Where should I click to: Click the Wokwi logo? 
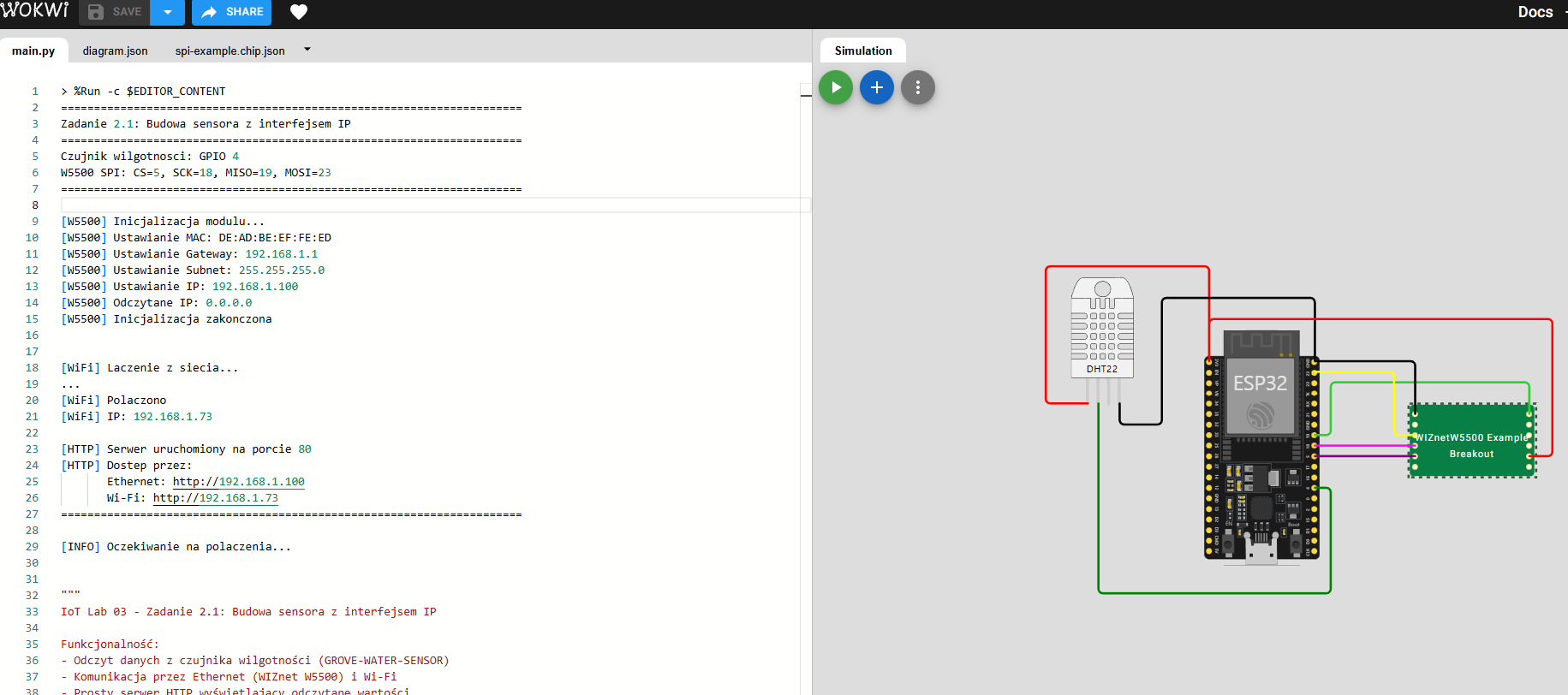[x=35, y=11]
